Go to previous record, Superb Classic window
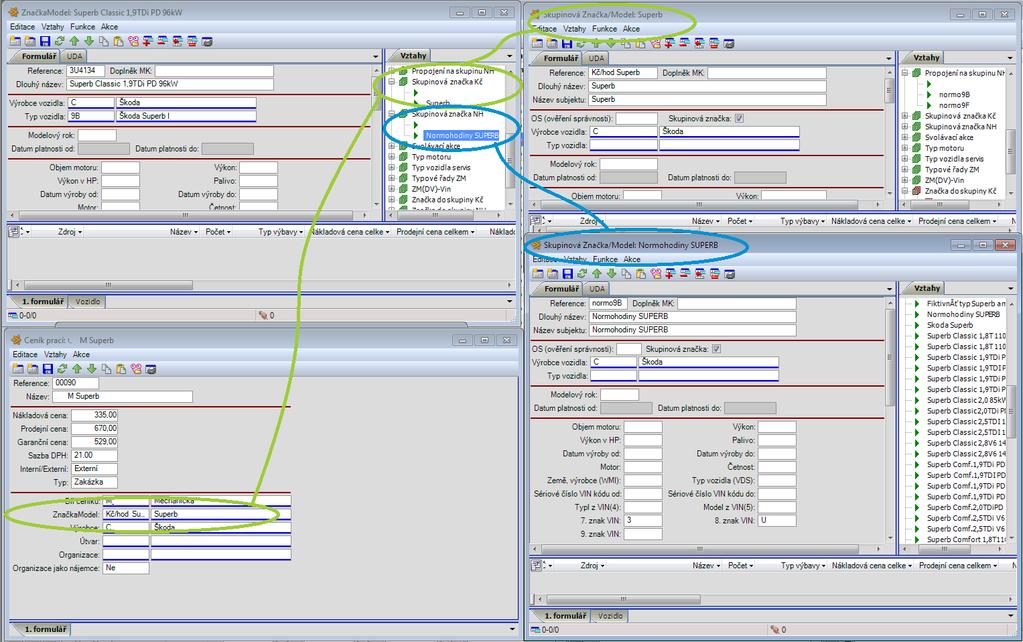 74,41
